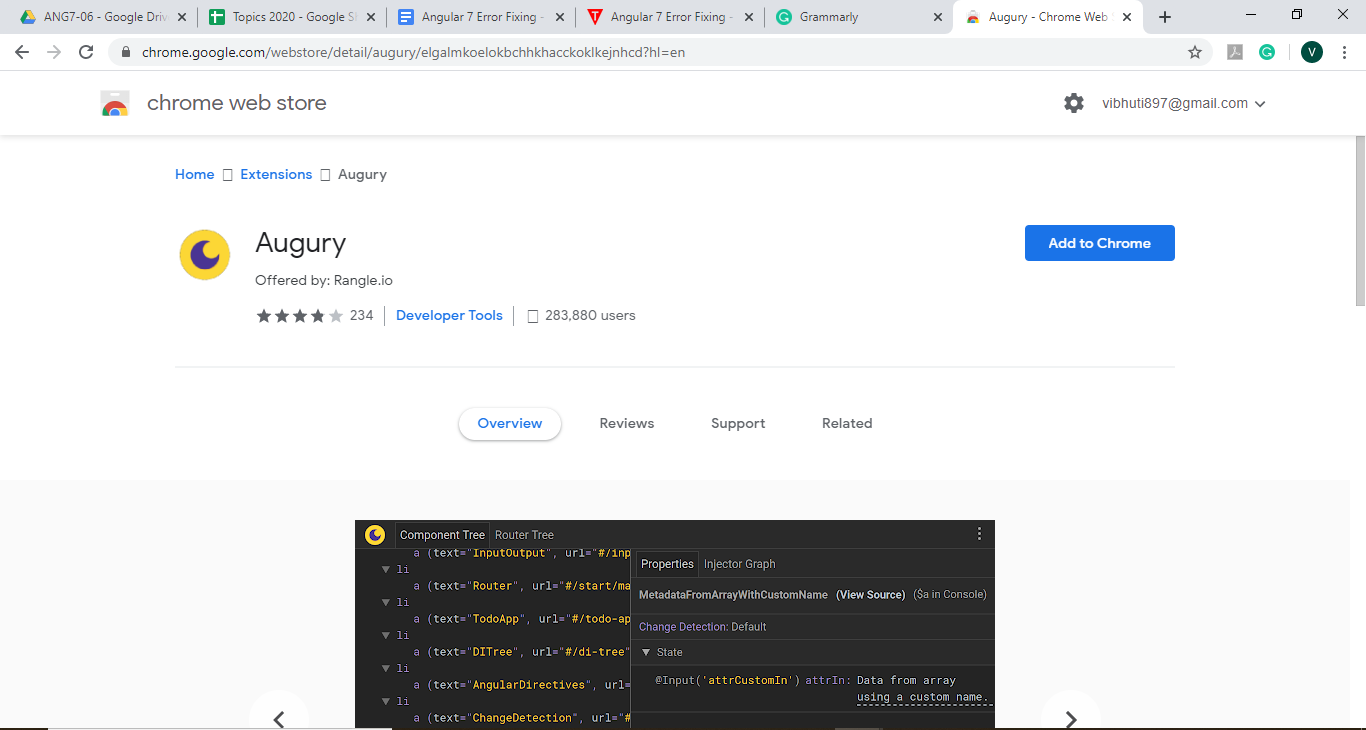Show the previous screenshot with left arrow
1366x730 pixels.
[279, 718]
